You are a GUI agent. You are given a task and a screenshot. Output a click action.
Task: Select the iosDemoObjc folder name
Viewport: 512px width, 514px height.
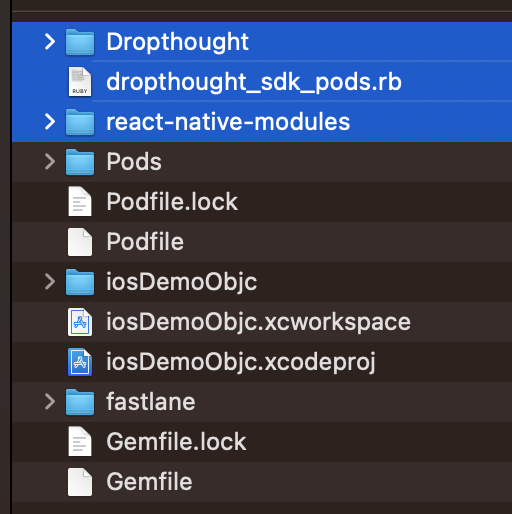pos(182,283)
